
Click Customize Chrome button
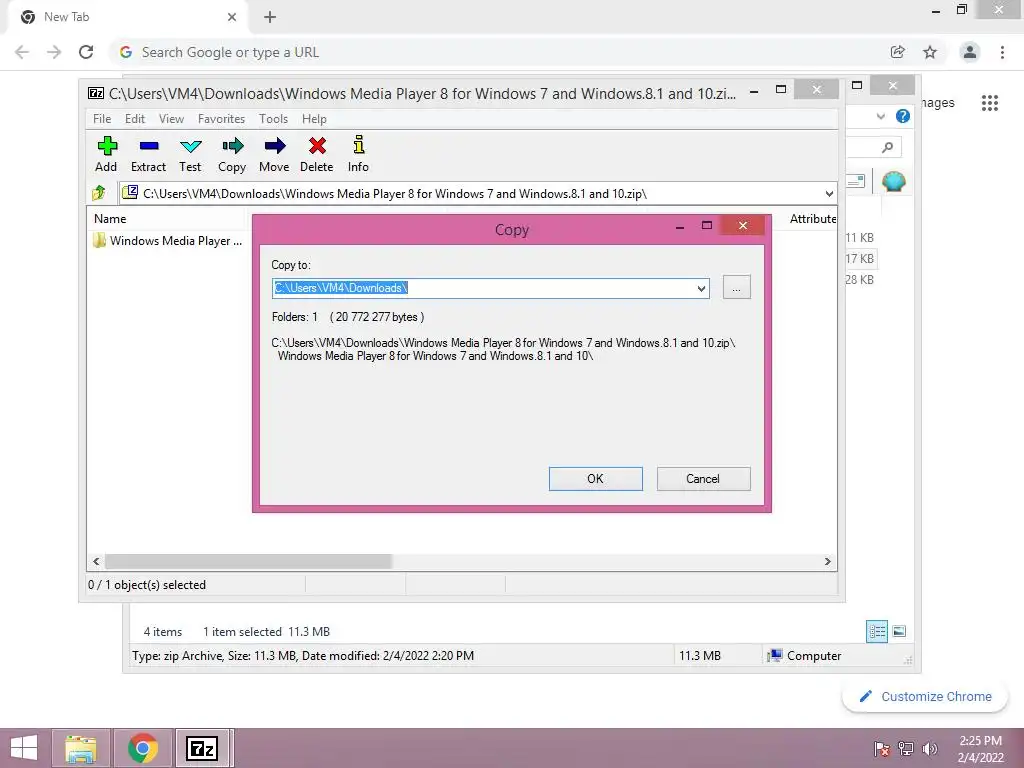coord(925,696)
